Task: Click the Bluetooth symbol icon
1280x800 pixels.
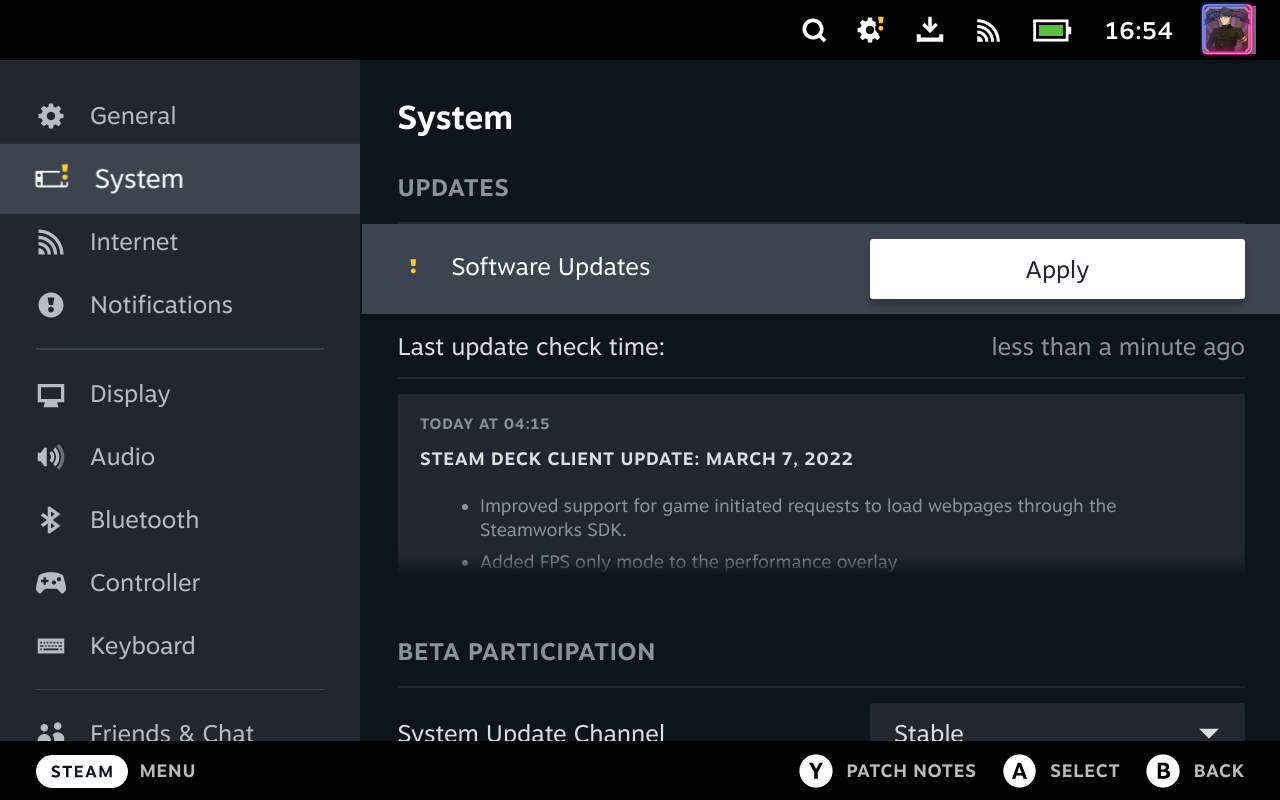Action: click(50, 520)
